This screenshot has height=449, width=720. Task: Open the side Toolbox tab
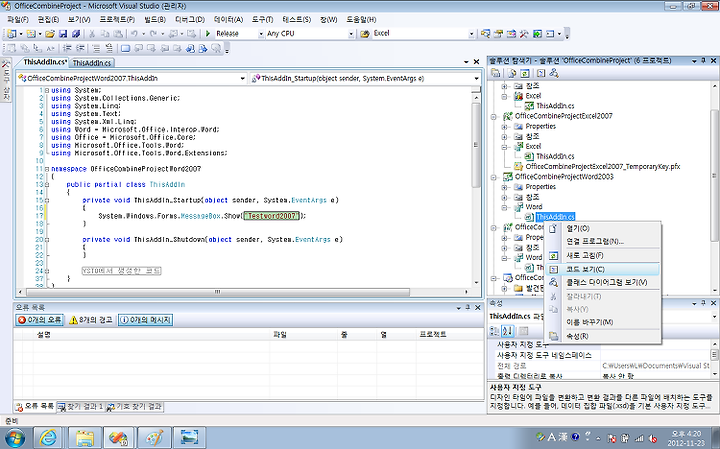click(6, 80)
